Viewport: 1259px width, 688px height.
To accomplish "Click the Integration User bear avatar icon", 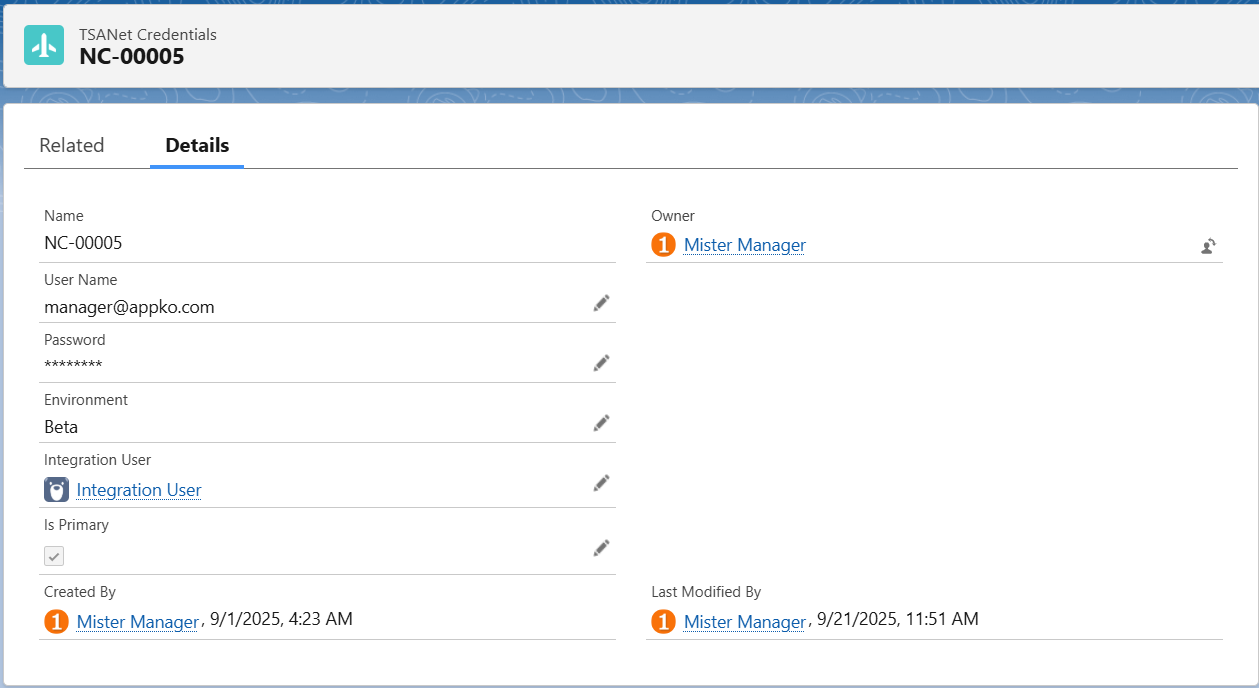I will point(56,490).
